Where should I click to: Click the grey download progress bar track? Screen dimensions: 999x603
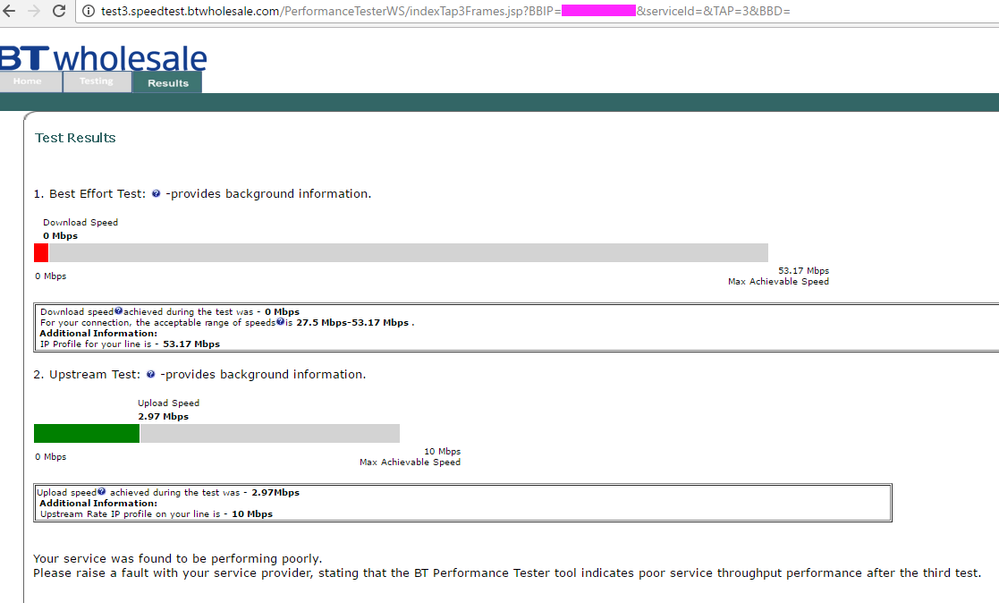[x=408, y=252]
